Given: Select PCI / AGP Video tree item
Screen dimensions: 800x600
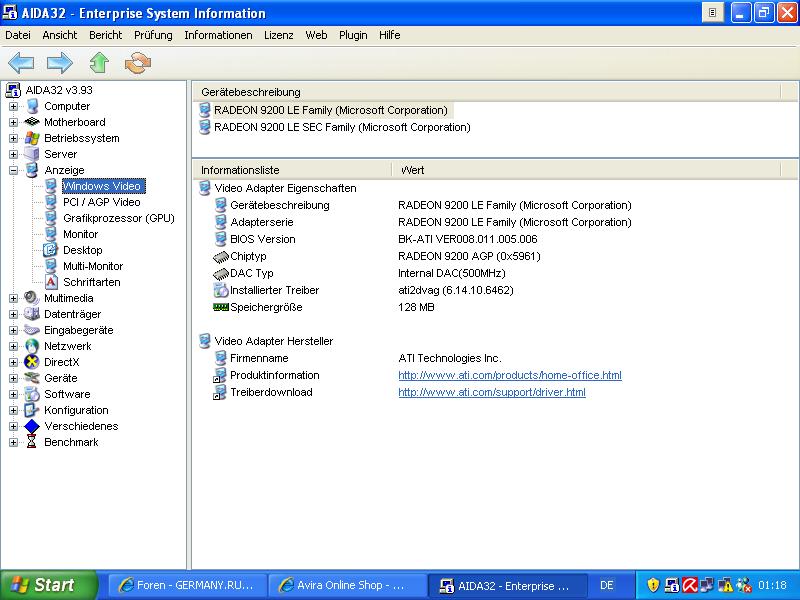Looking at the screenshot, I should click(102, 202).
